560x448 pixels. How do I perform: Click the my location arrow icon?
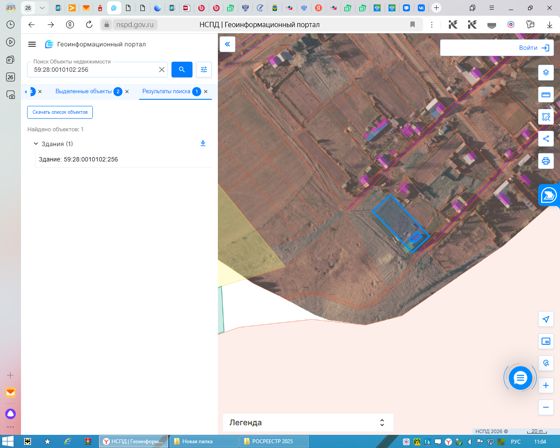click(545, 319)
